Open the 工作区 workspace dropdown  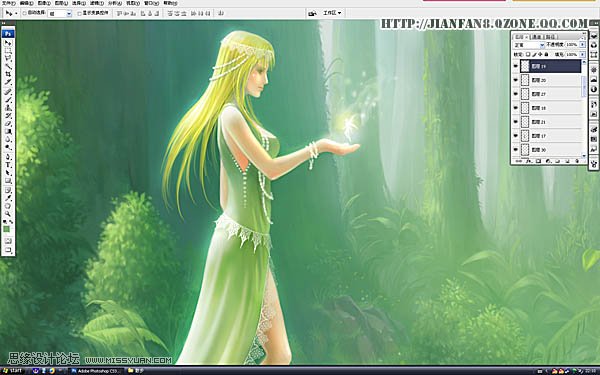(x=332, y=13)
